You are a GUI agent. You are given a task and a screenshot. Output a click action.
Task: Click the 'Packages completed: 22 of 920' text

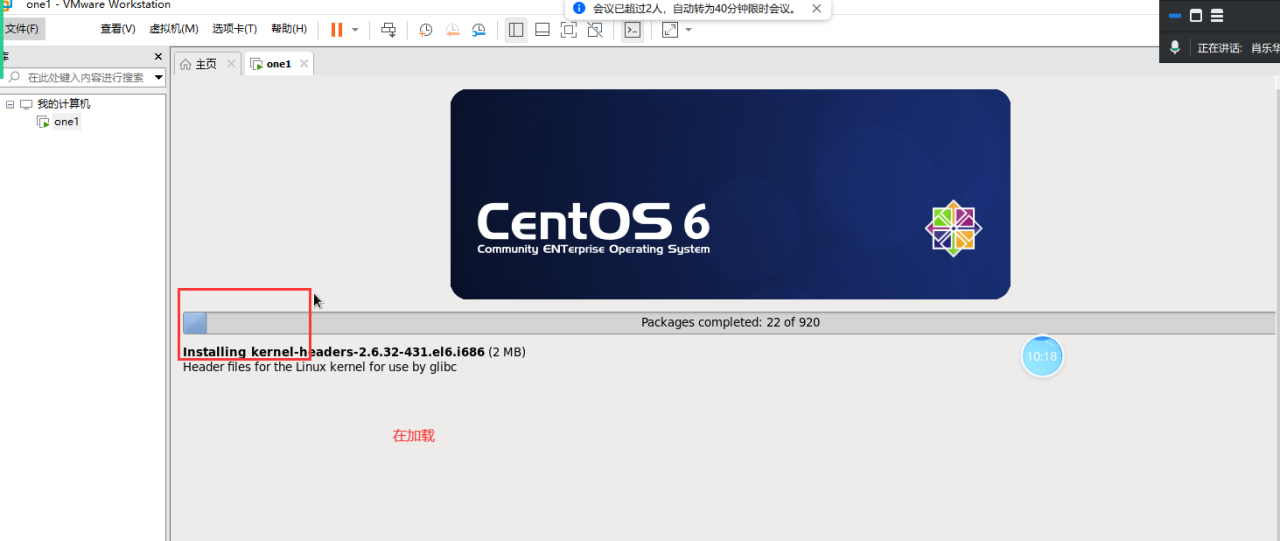(730, 322)
